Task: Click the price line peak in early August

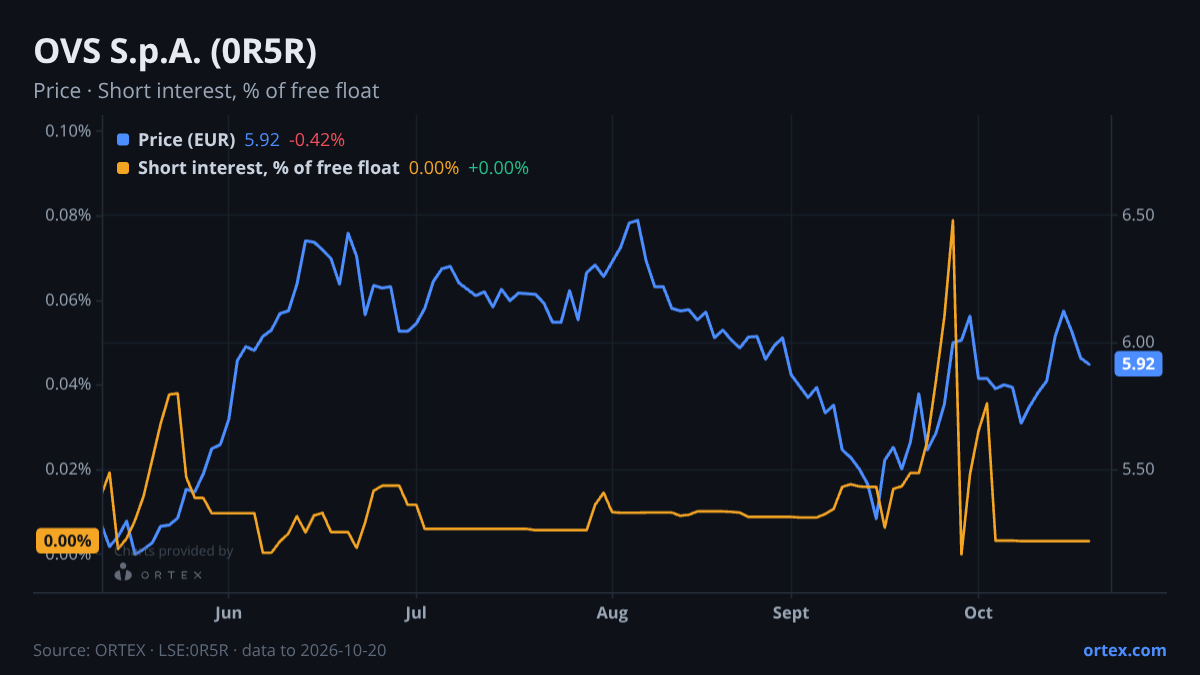Action: [x=637, y=220]
